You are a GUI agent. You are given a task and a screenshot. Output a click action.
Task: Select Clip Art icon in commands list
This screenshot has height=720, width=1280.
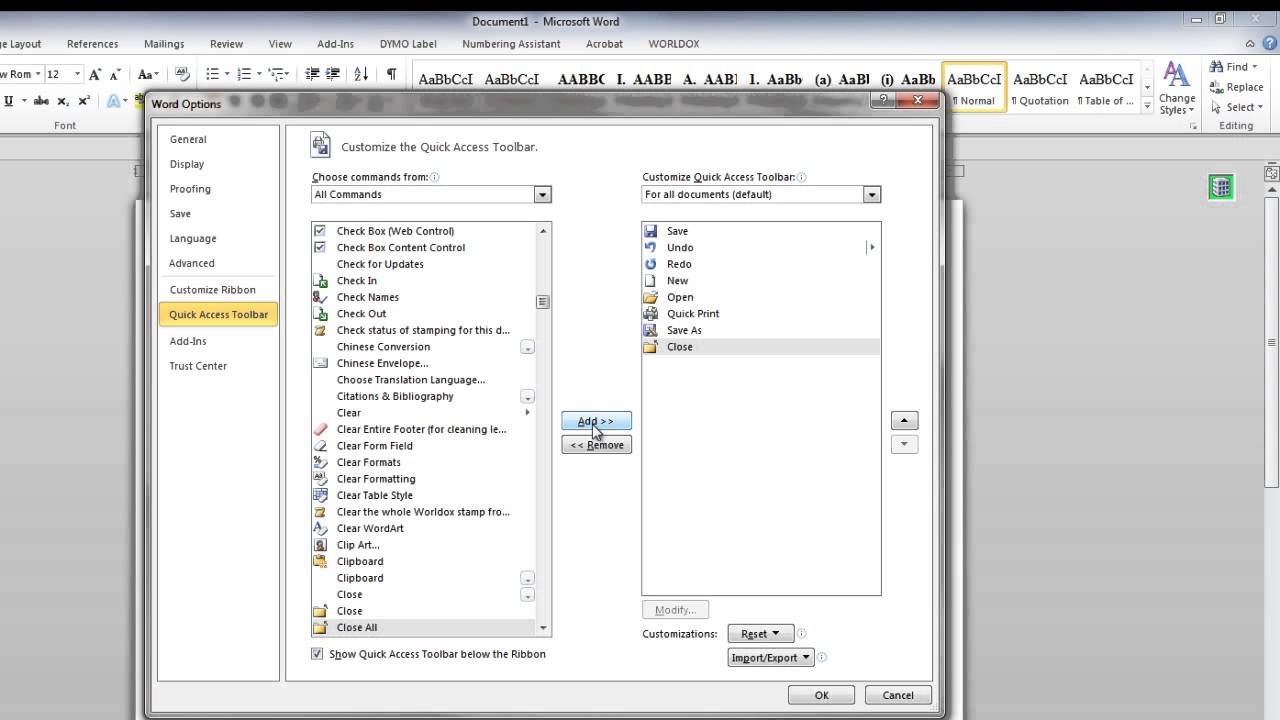tap(320, 545)
